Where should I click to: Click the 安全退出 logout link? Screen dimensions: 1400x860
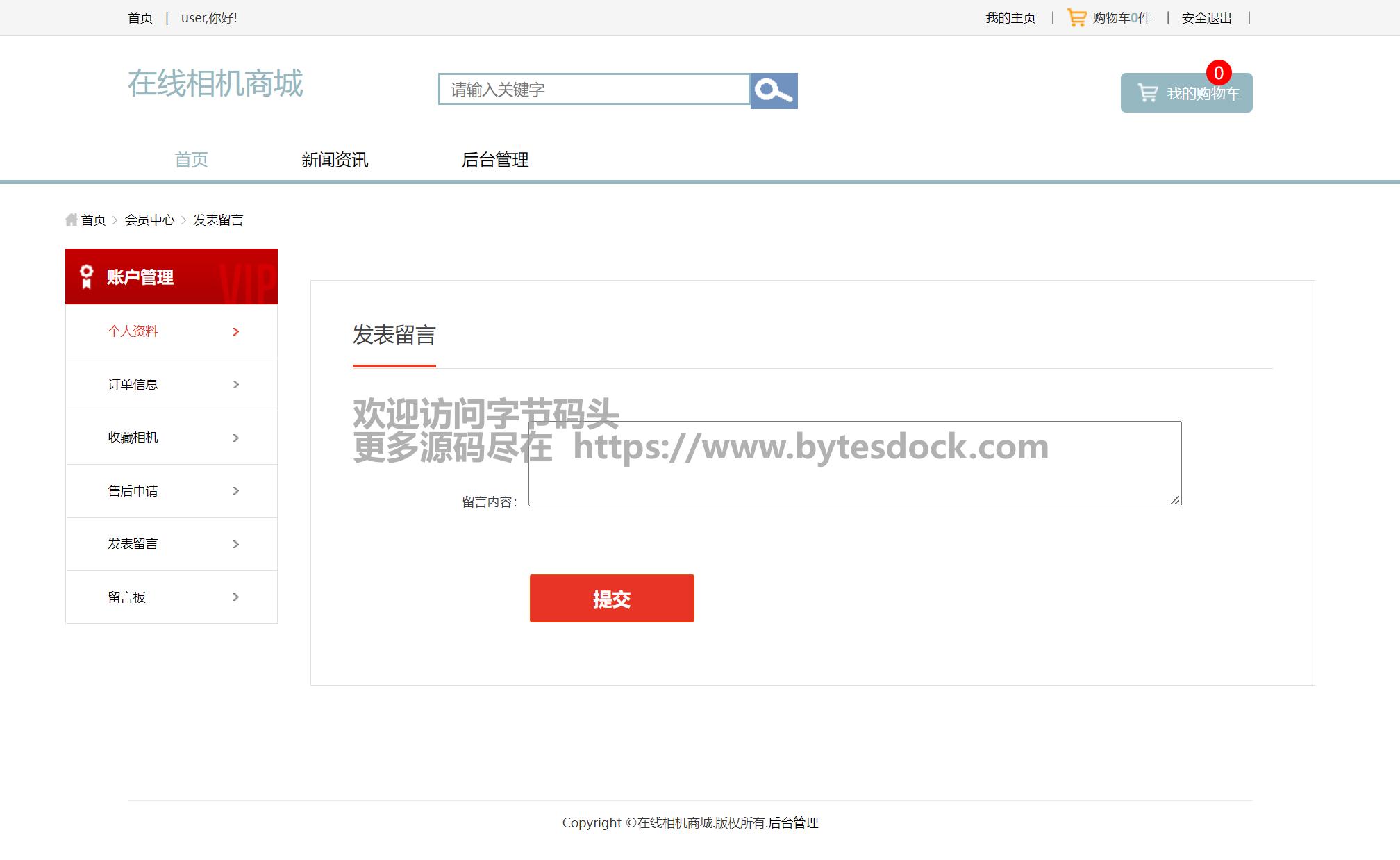pyautogui.click(x=1206, y=17)
